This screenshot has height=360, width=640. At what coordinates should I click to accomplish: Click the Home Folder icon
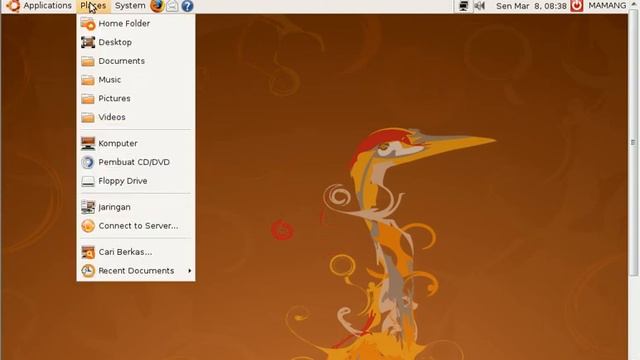[88, 24]
